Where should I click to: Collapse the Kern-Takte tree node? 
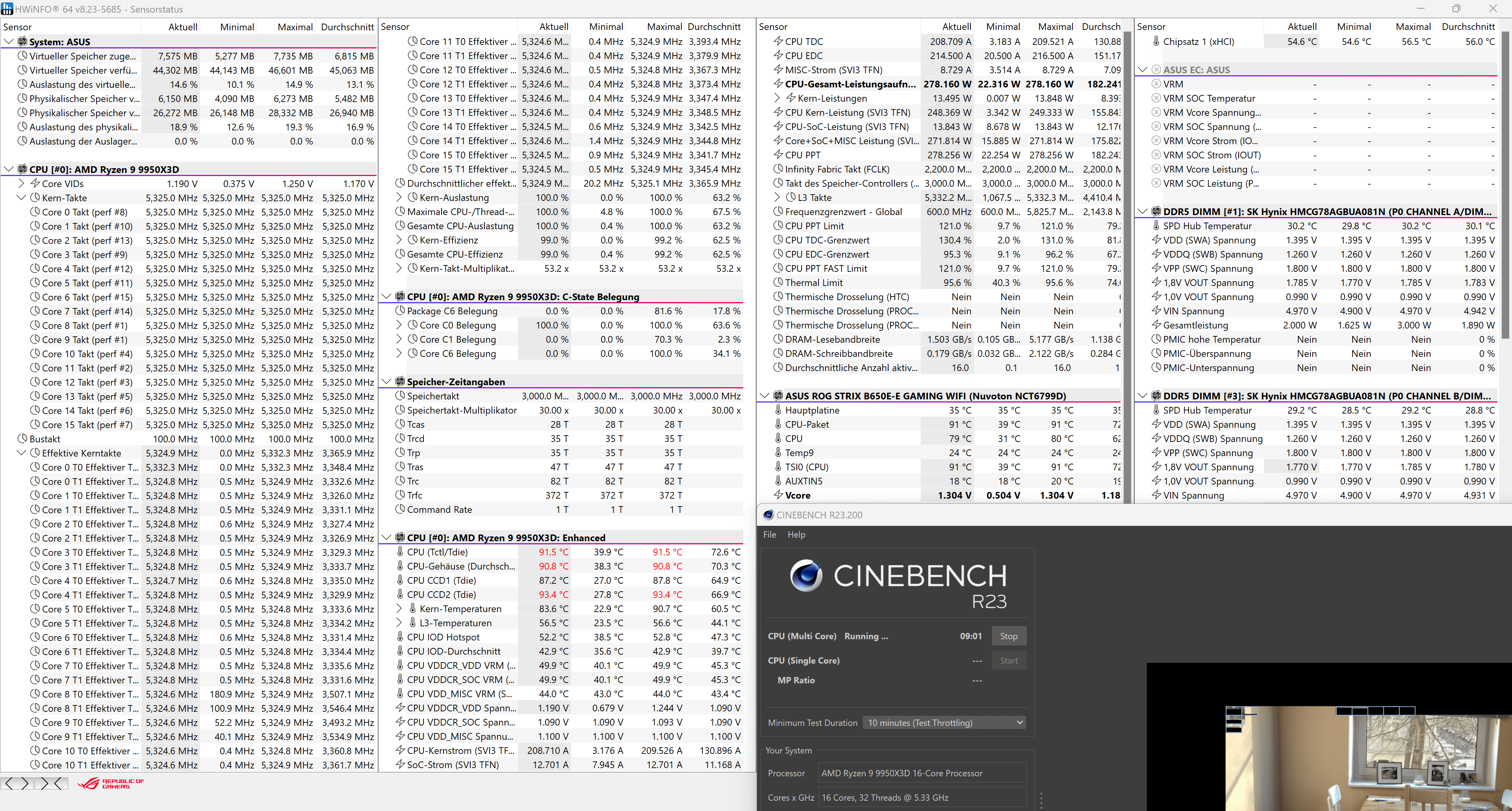[x=21, y=198]
